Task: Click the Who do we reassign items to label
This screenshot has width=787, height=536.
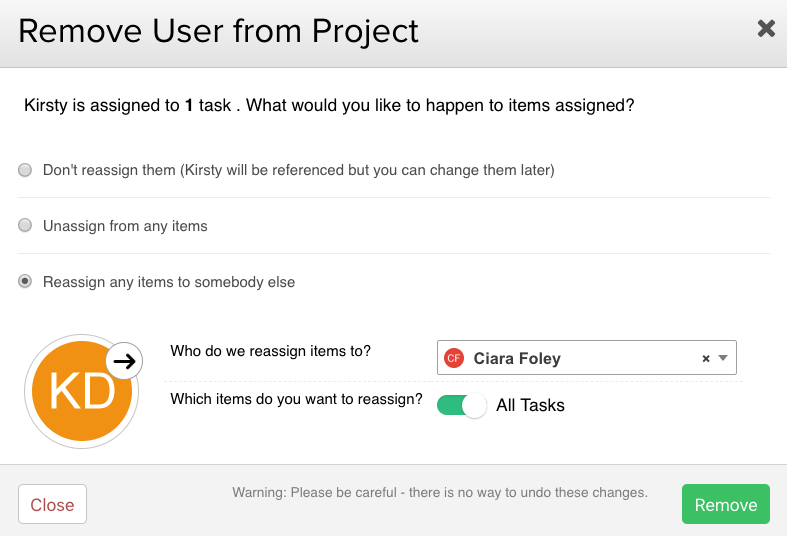Action: pos(270,351)
